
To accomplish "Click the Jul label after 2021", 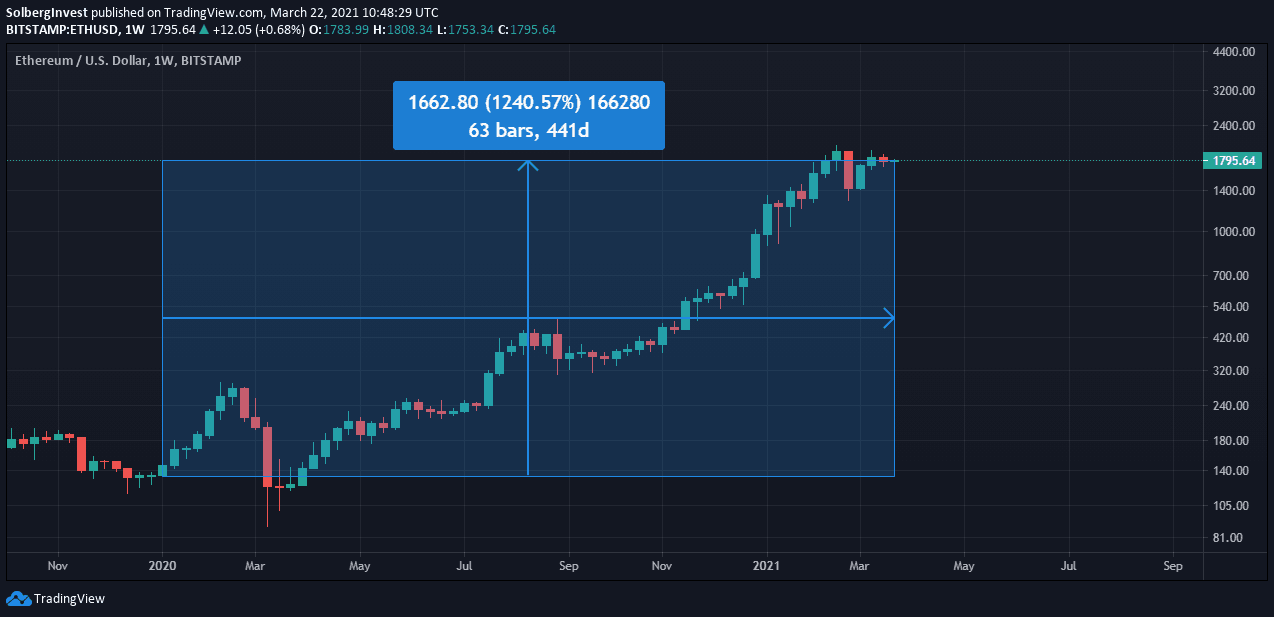I will pyautogui.click(x=1069, y=566).
